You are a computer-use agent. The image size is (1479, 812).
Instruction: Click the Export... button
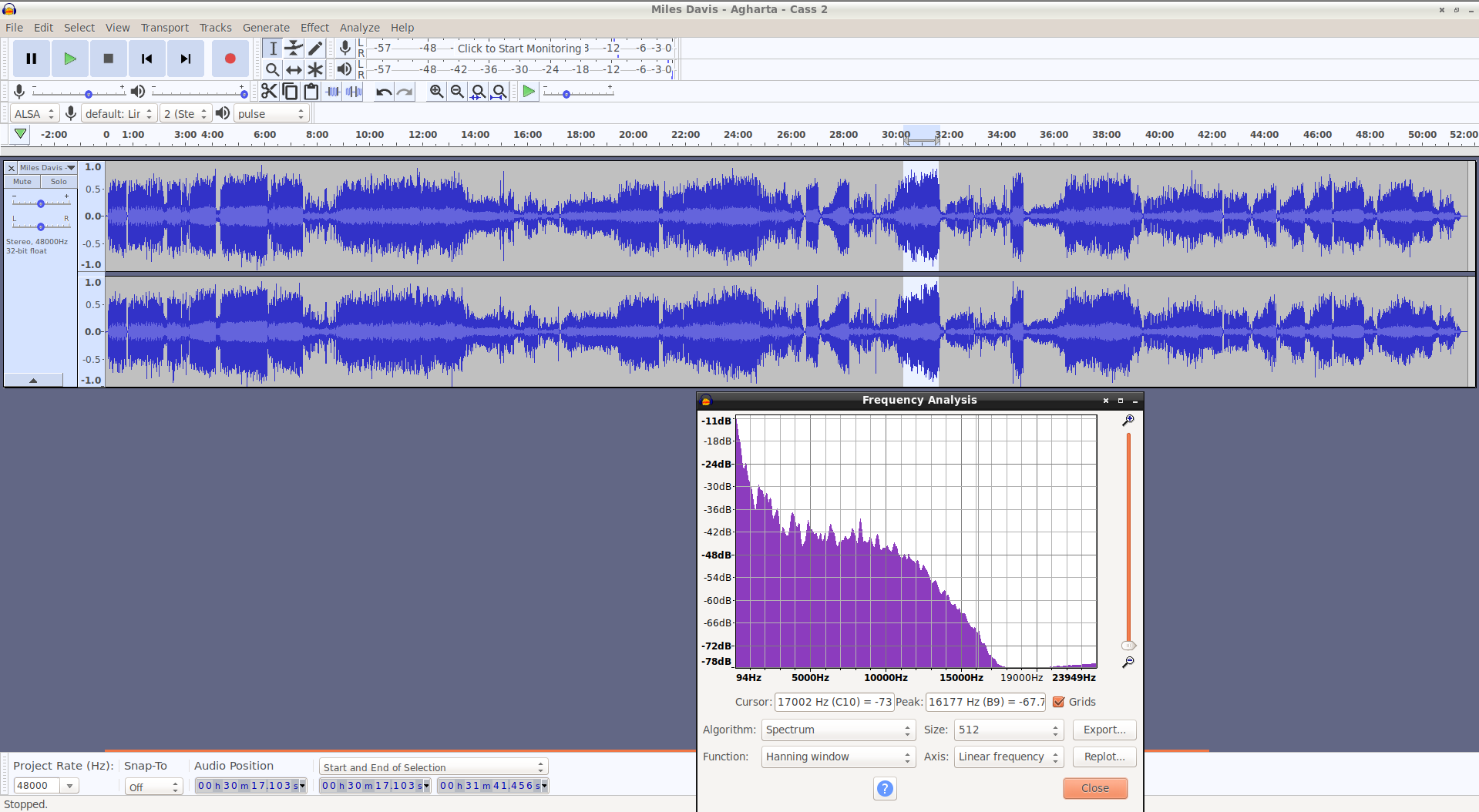tap(1104, 730)
